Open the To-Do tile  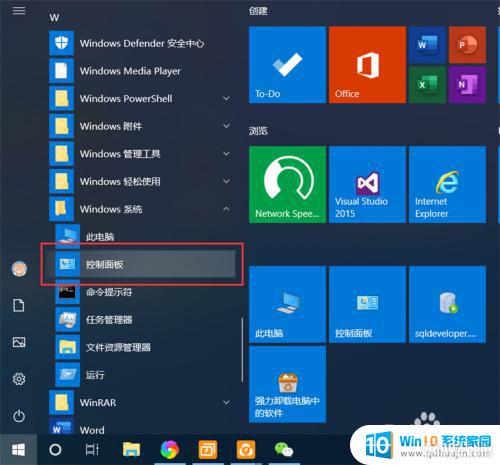pyautogui.click(x=287, y=65)
